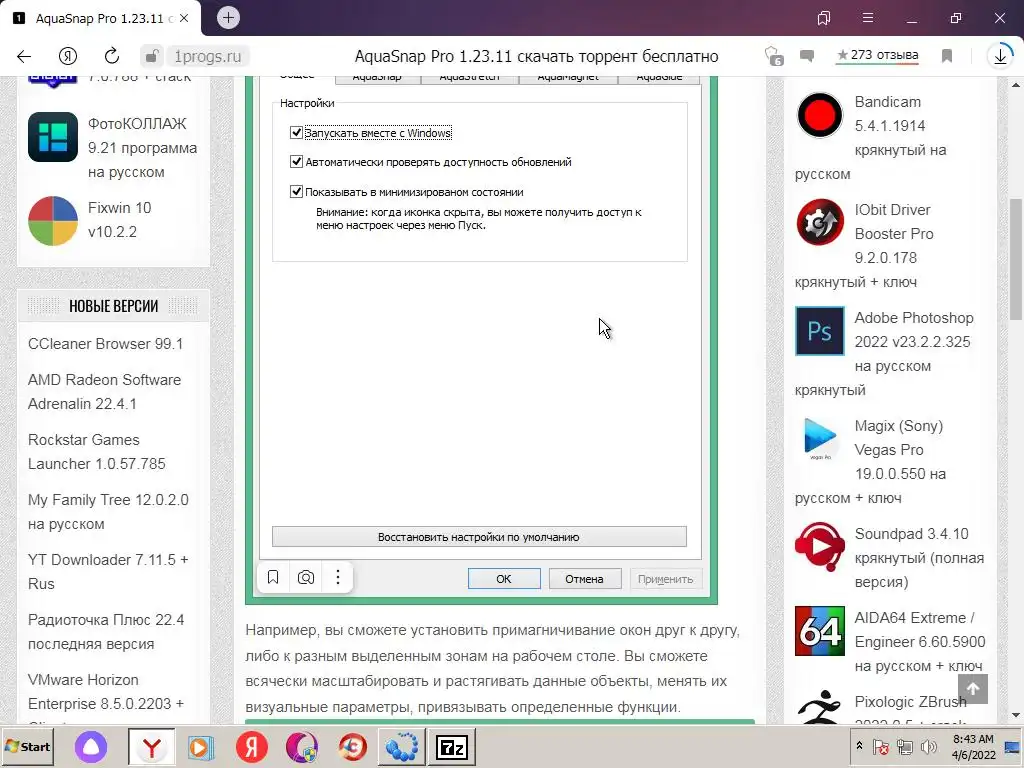Toggle Запускать вместе с Windows checkbox
This screenshot has height=768, width=1024.
pos(296,133)
